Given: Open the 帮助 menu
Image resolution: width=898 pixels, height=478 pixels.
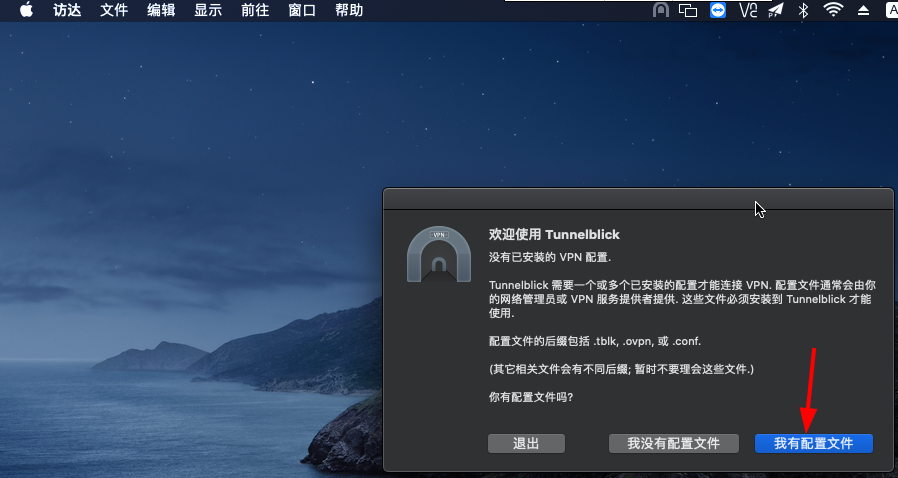Looking at the screenshot, I should point(349,10).
